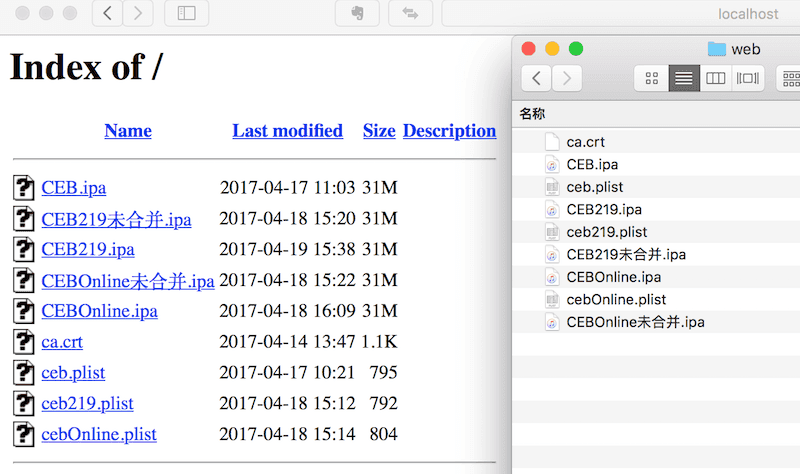The height and width of the screenshot is (474, 800).
Task: Click unknown-file icon beside CEB219未合并.ipa link
Action: 23,219
